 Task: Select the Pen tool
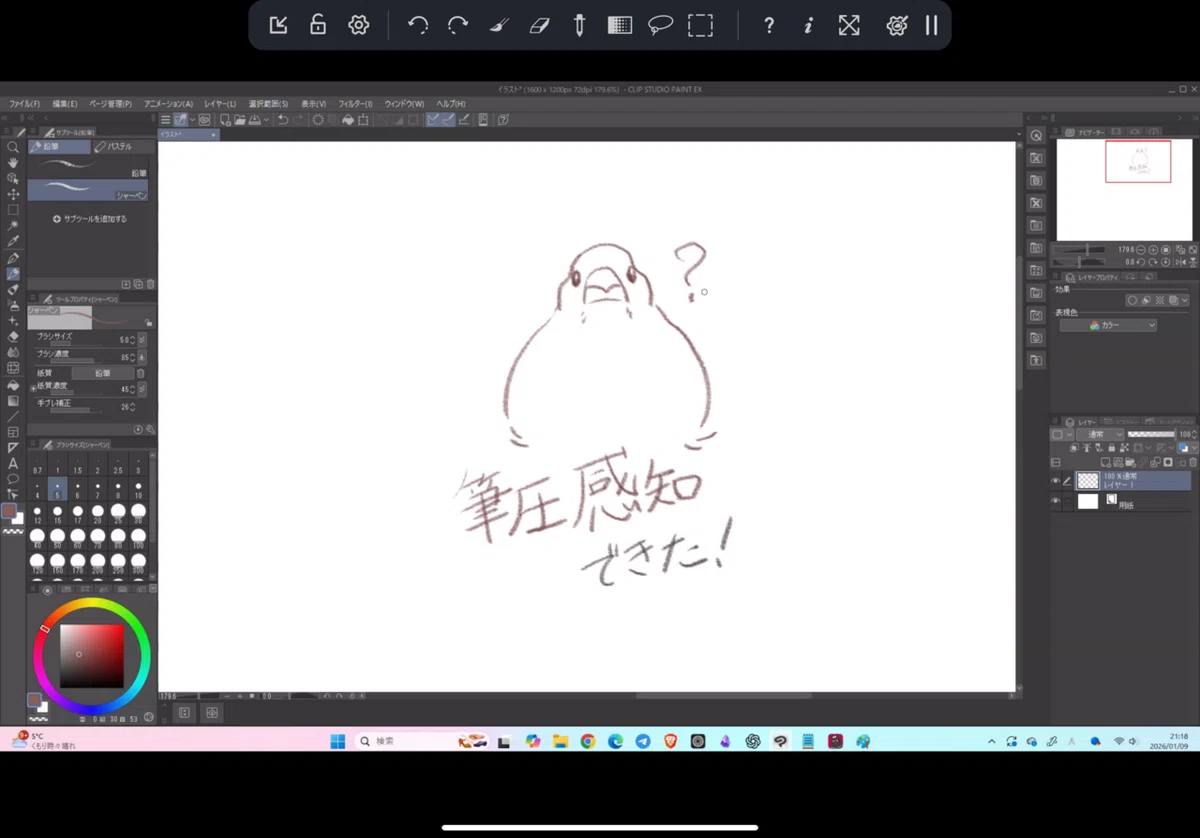tap(13, 258)
